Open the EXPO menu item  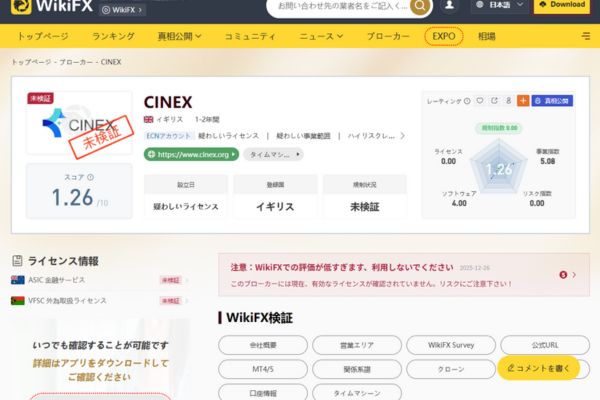click(444, 36)
